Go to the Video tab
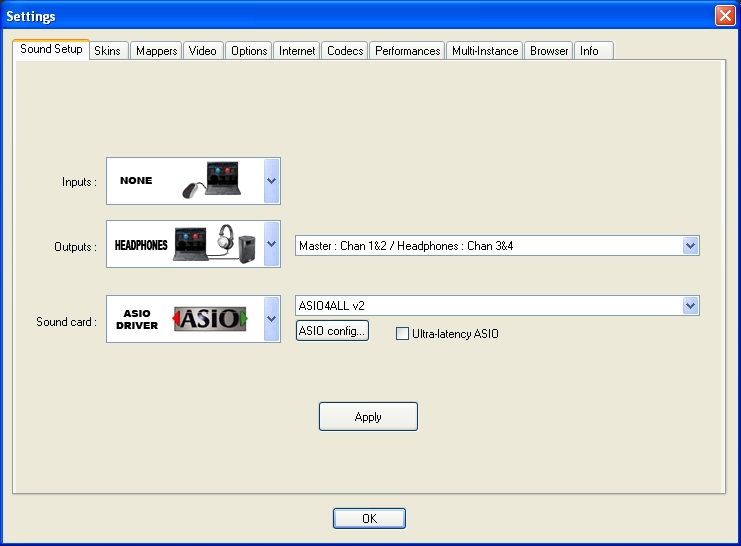This screenshot has width=741, height=546. click(202, 51)
